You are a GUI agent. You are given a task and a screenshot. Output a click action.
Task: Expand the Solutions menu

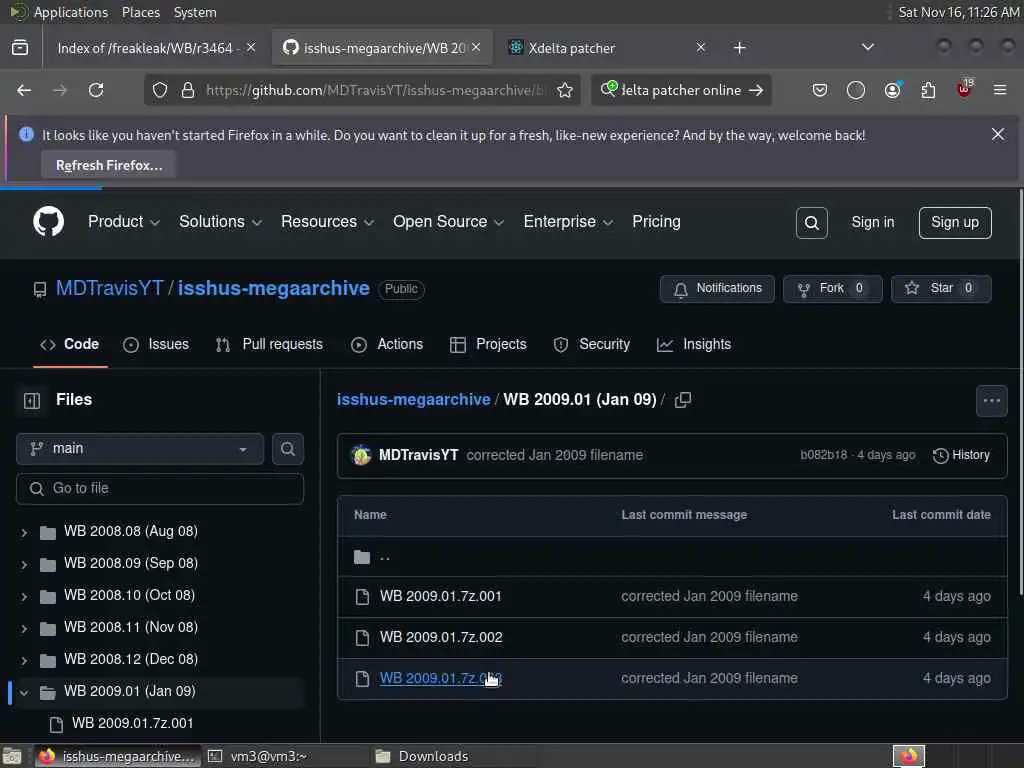221,222
